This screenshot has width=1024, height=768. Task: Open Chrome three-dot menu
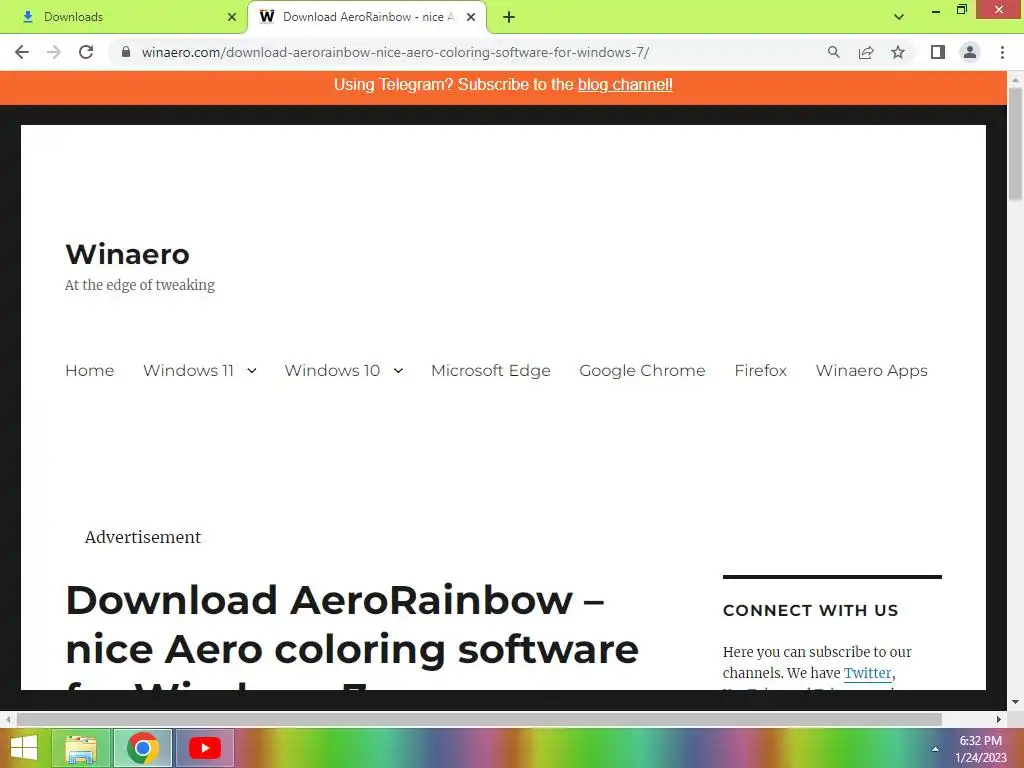tap(1002, 52)
